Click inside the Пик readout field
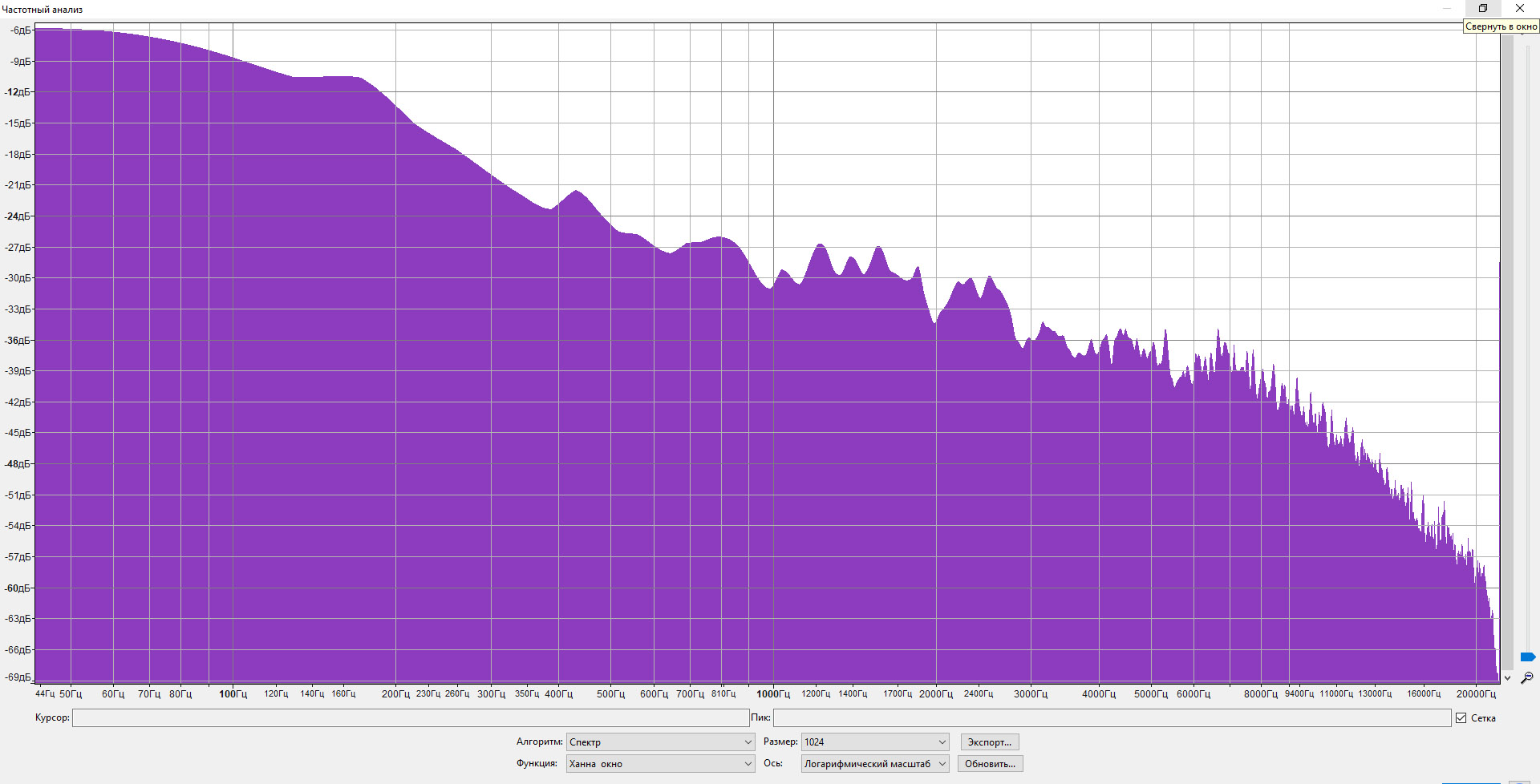 [1111, 718]
